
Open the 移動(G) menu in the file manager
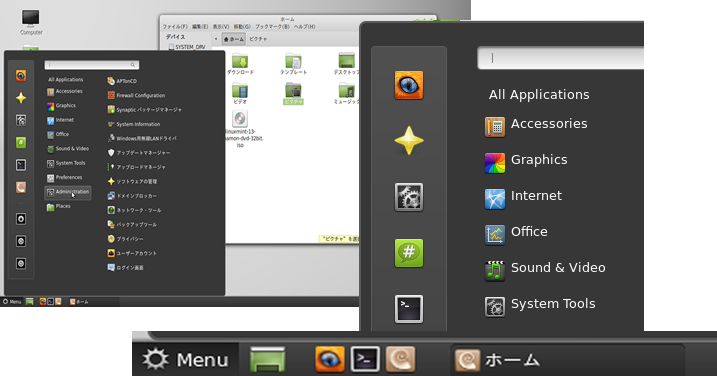pos(242,27)
